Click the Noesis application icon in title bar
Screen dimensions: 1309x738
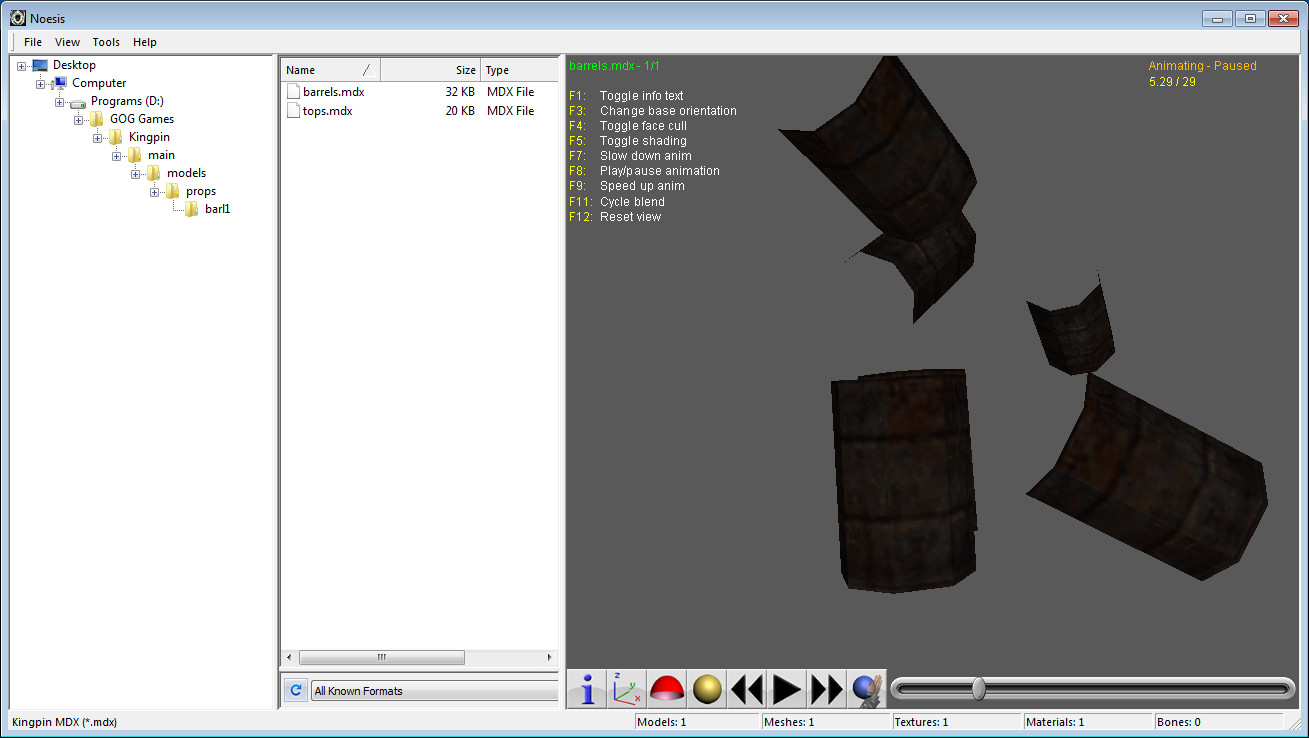click(17, 18)
